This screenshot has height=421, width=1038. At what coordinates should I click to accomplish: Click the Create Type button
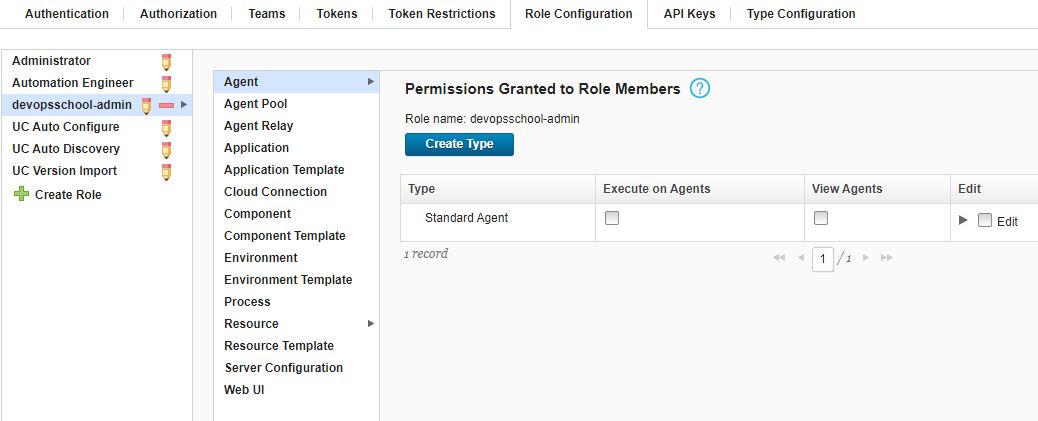pos(459,144)
